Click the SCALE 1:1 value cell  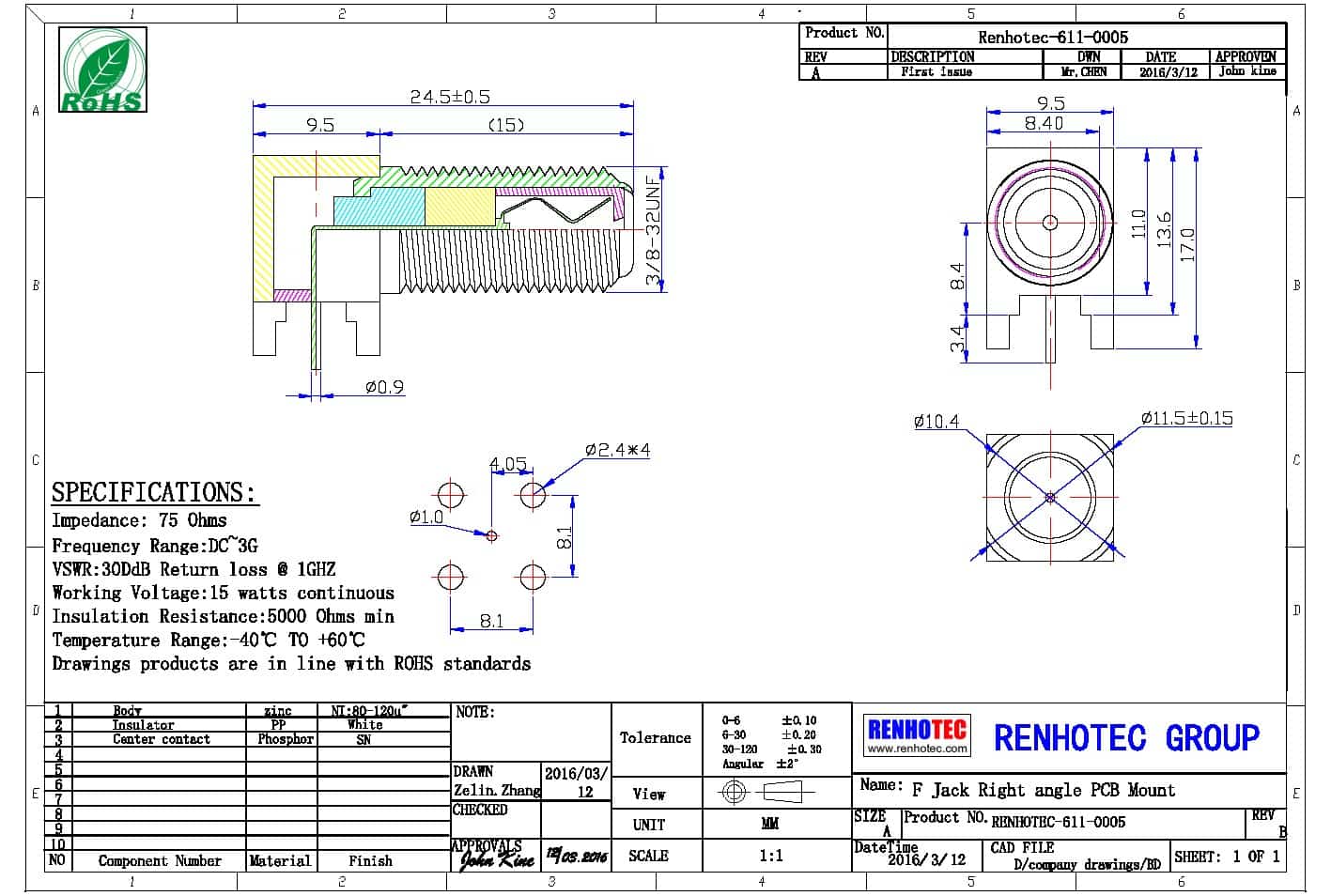pyautogui.click(x=770, y=856)
